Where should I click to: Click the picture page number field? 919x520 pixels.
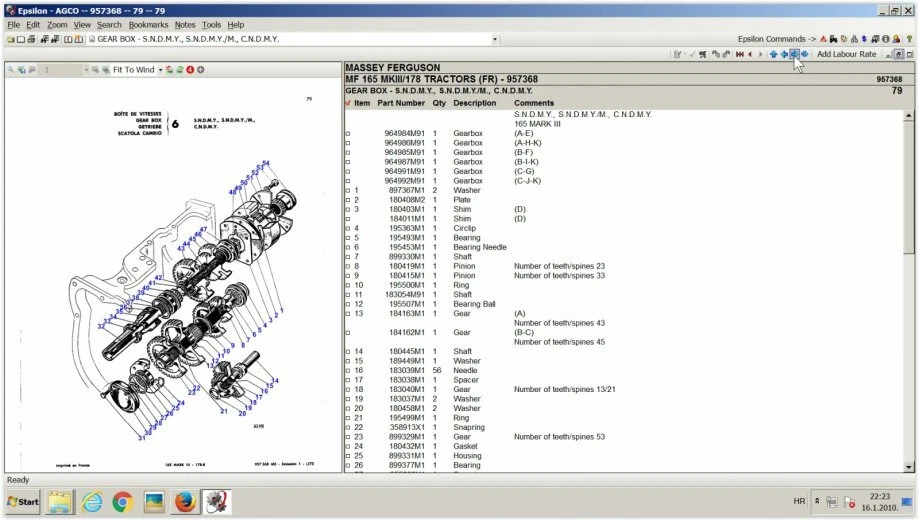62,70
